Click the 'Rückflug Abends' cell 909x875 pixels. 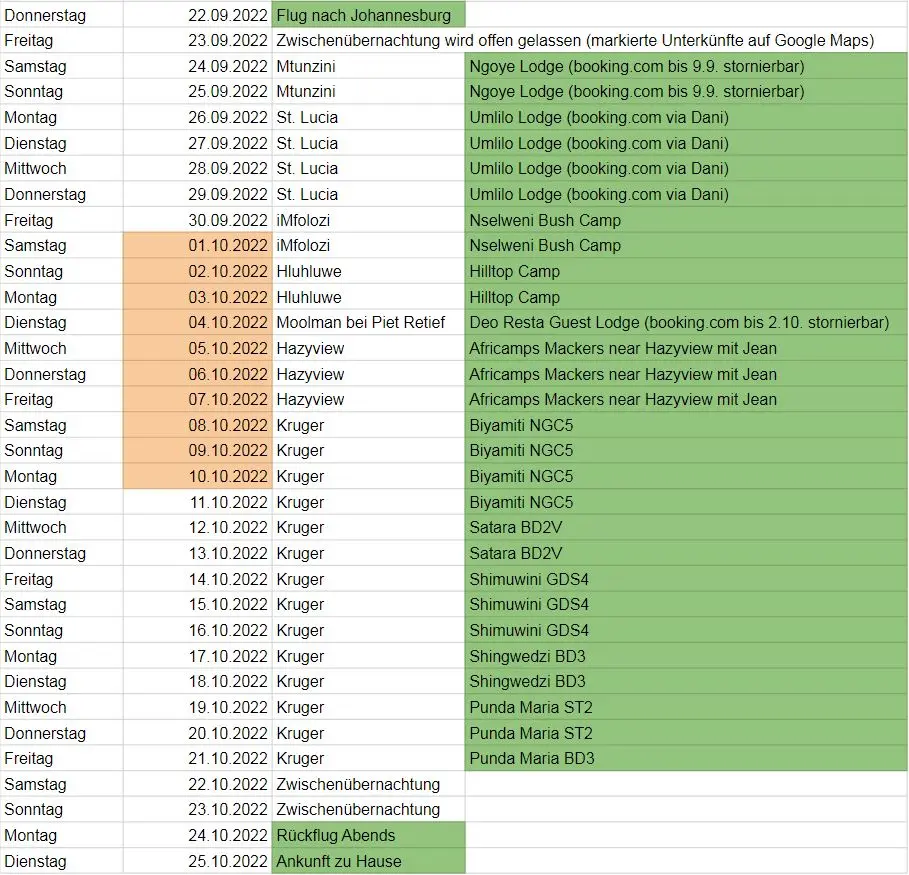point(368,835)
